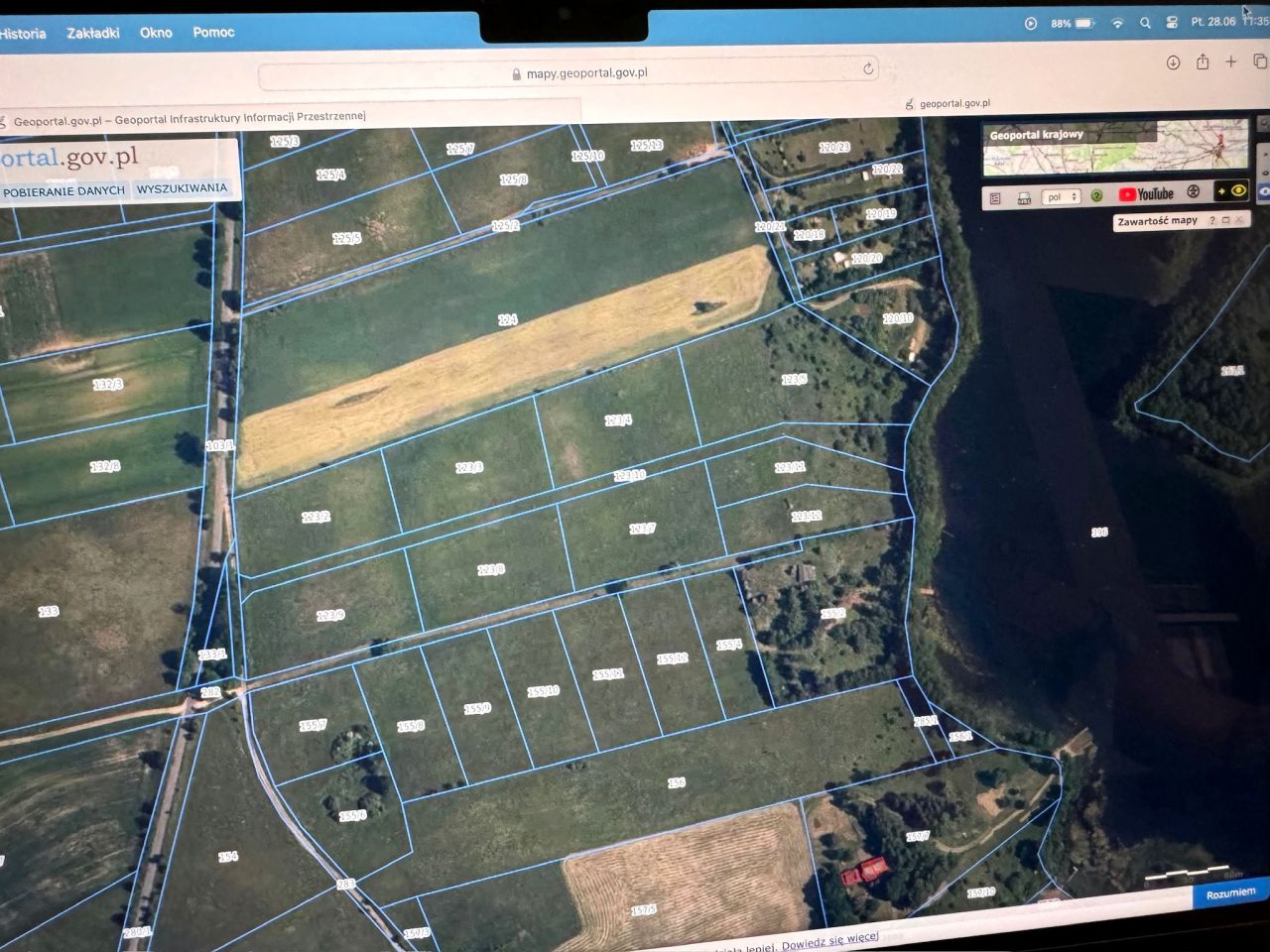This screenshot has width=1270, height=952.
Task: Select parcel label 156
Action: click(676, 783)
